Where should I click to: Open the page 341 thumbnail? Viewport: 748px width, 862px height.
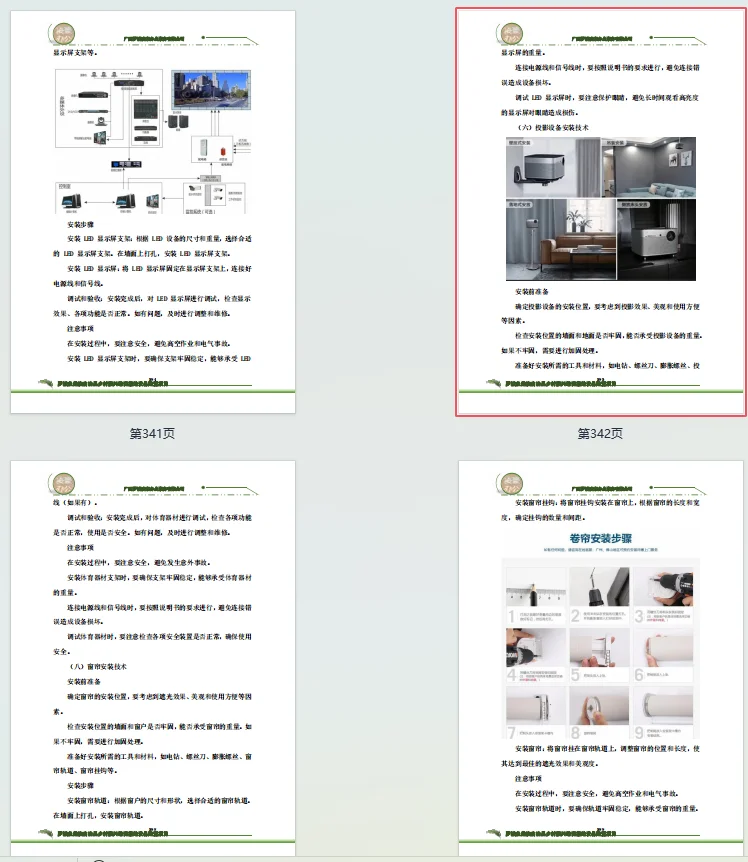153,212
